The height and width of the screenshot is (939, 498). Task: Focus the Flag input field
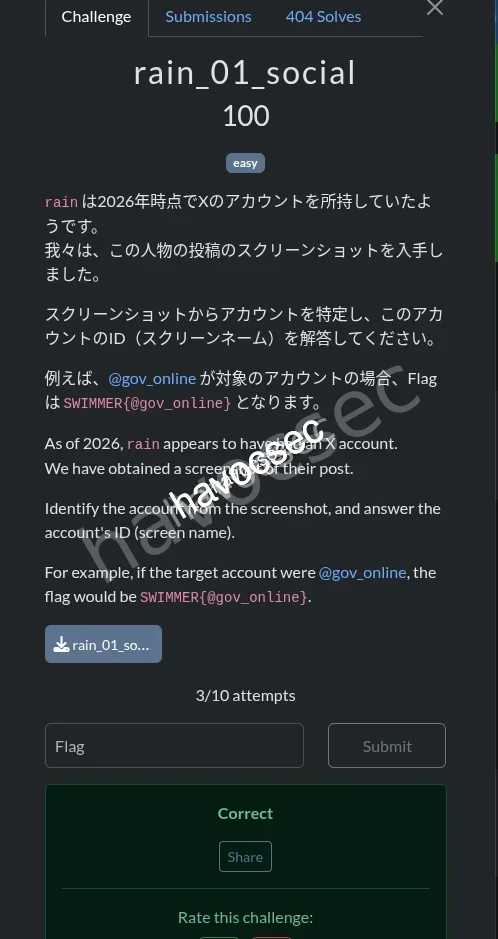[174, 746]
